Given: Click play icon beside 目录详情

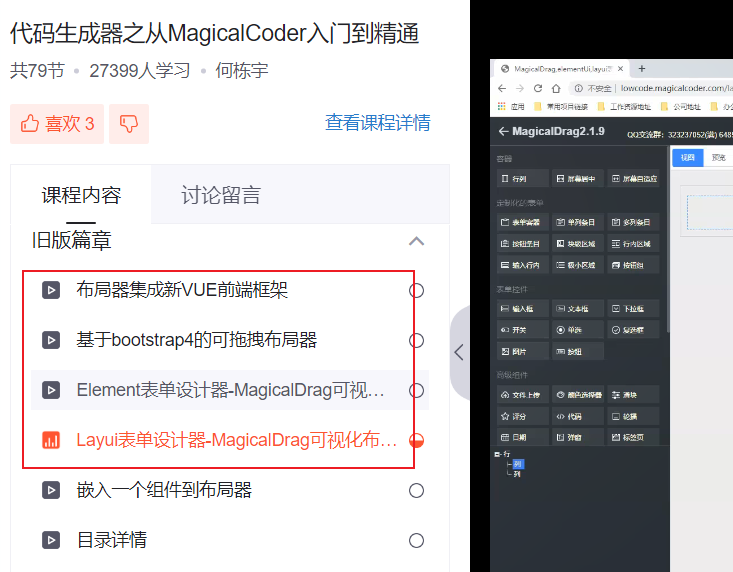Looking at the screenshot, I should coord(51,540).
